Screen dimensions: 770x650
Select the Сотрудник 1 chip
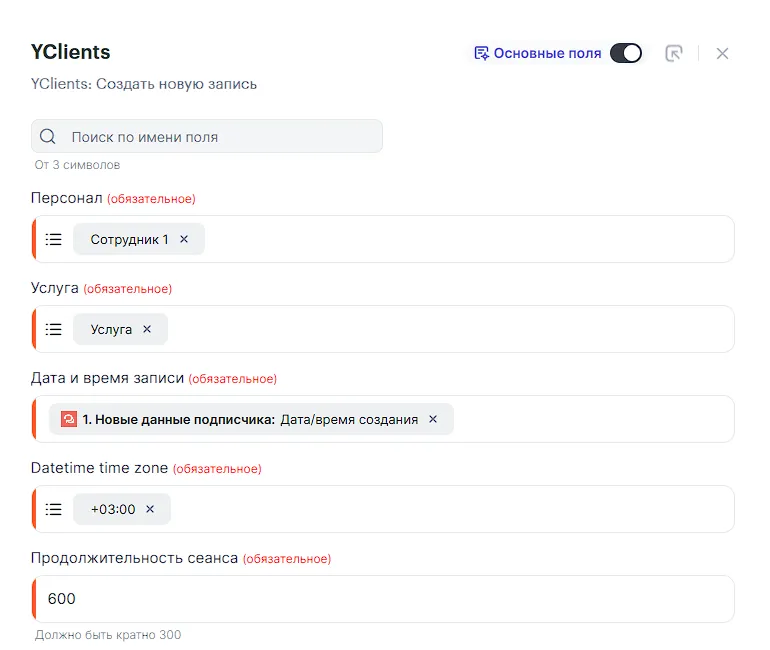pos(129,239)
